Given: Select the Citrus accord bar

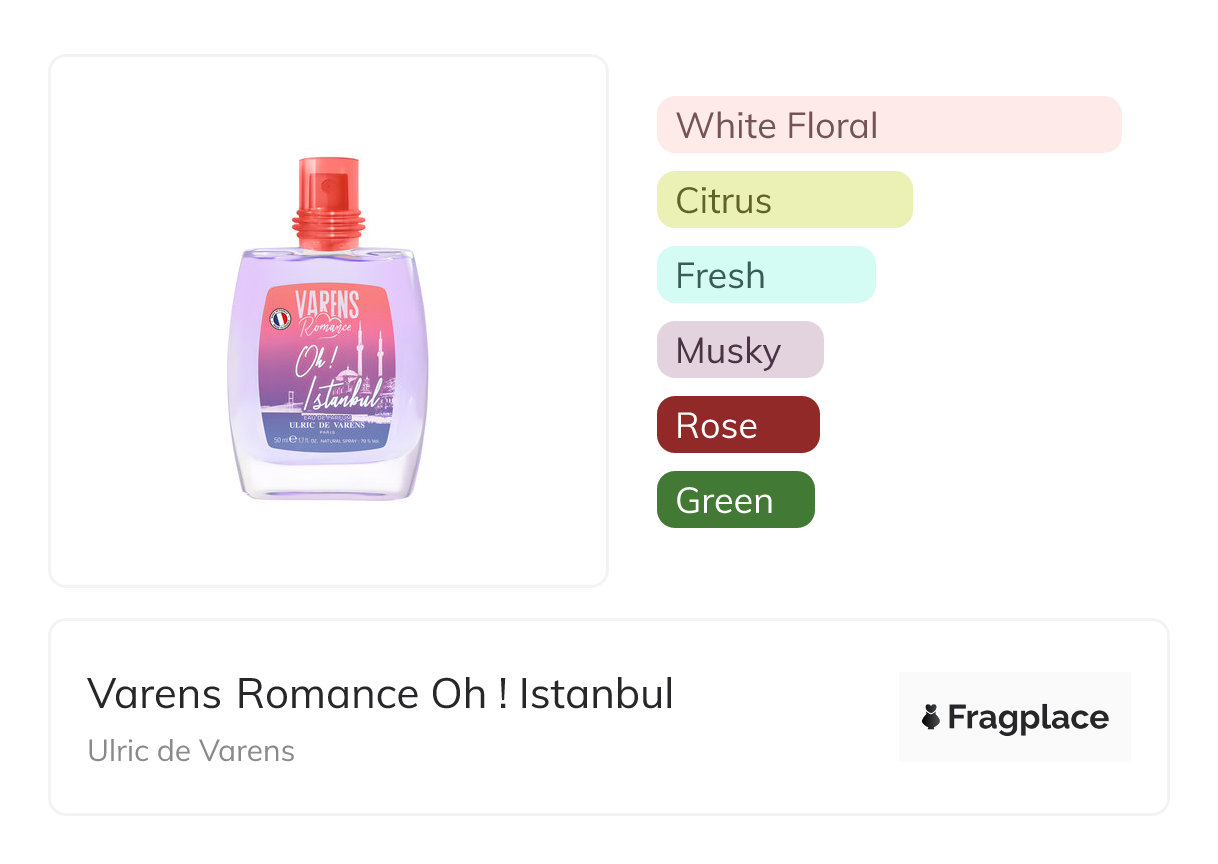Looking at the screenshot, I should [x=784, y=200].
